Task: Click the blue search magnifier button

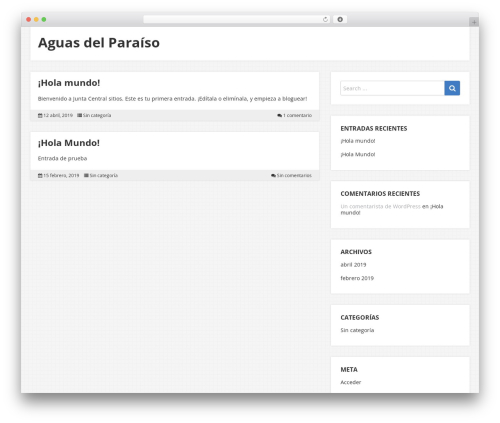Action: click(x=452, y=88)
